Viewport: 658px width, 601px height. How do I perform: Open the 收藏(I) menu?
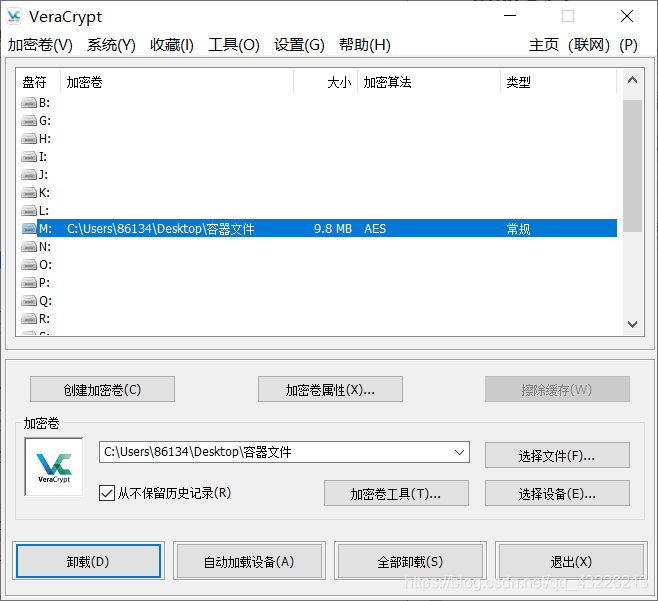(x=172, y=45)
